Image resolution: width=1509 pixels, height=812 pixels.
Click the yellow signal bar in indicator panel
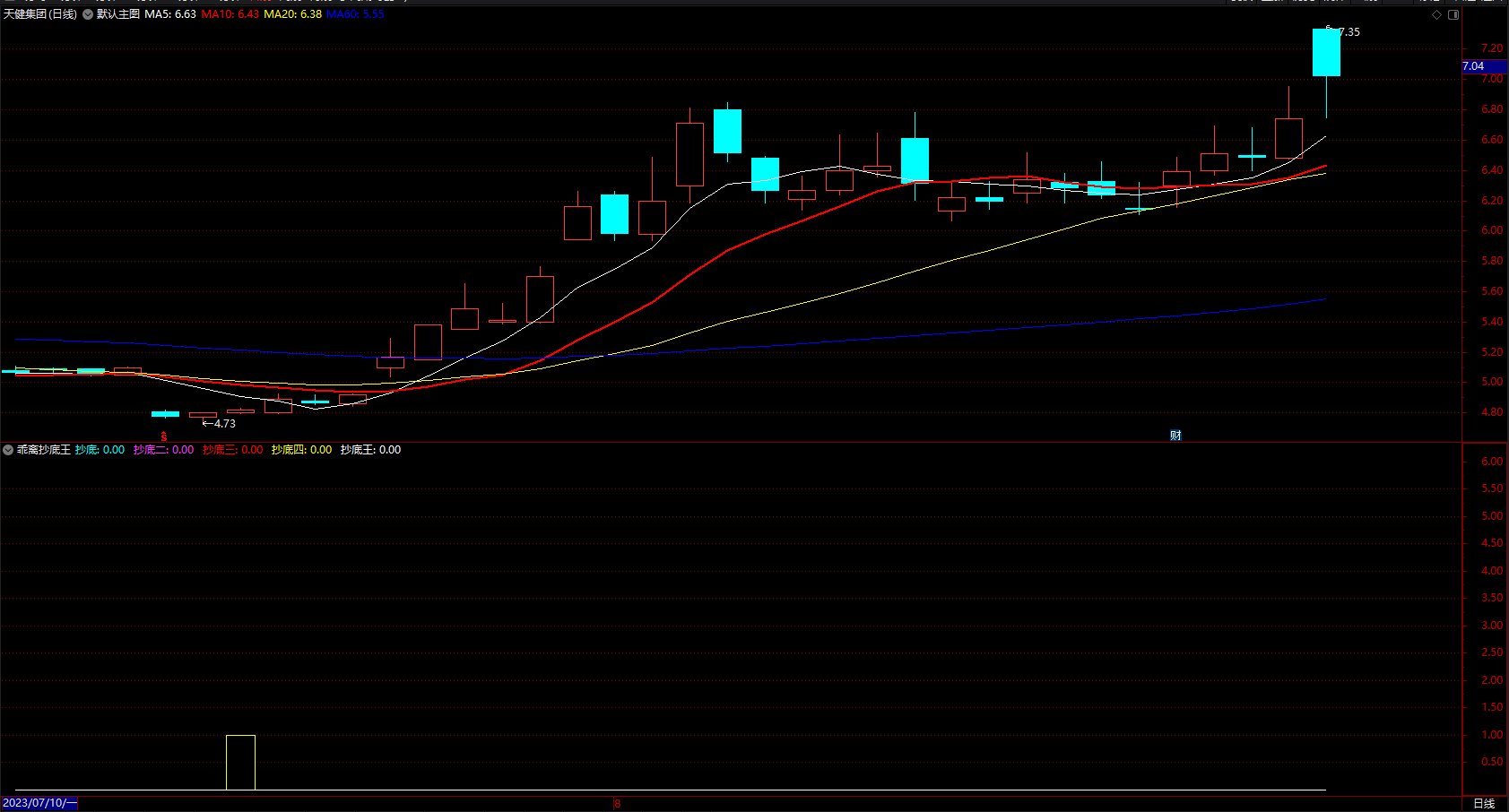coord(240,763)
